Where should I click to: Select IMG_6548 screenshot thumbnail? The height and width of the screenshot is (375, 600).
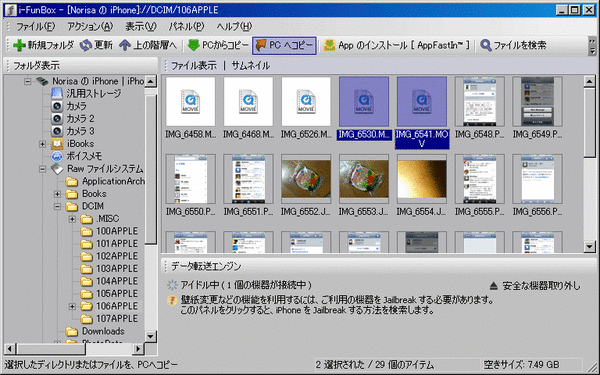479,102
